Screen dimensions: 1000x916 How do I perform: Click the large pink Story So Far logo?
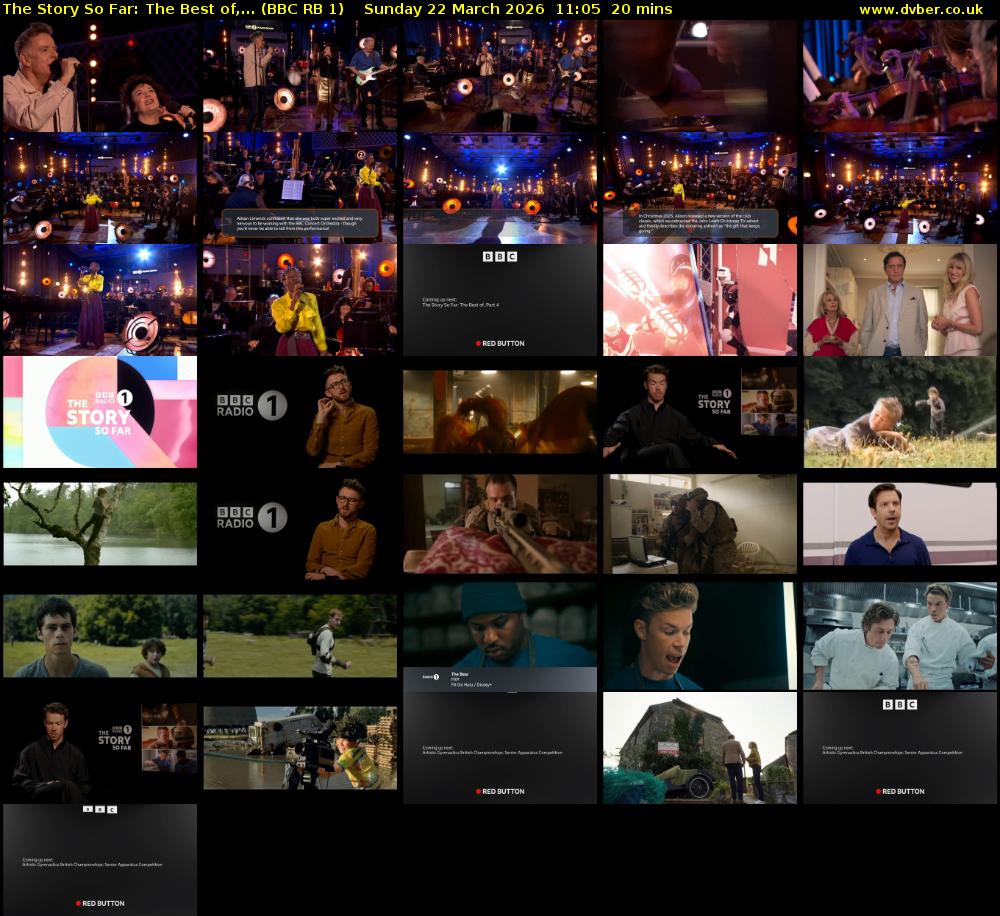tap(100, 412)
